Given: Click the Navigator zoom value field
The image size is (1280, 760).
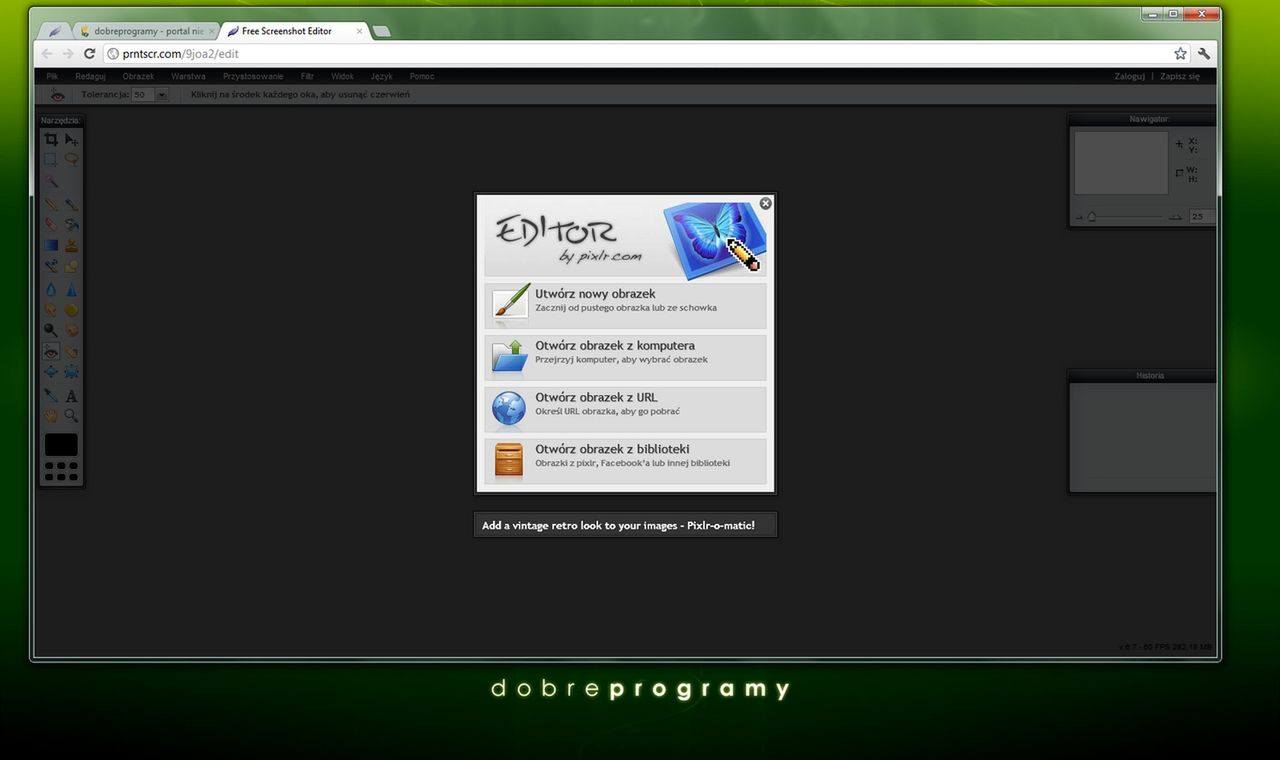Looking at the screenshot, I should pyautogui.click(x=1201, y=217).
